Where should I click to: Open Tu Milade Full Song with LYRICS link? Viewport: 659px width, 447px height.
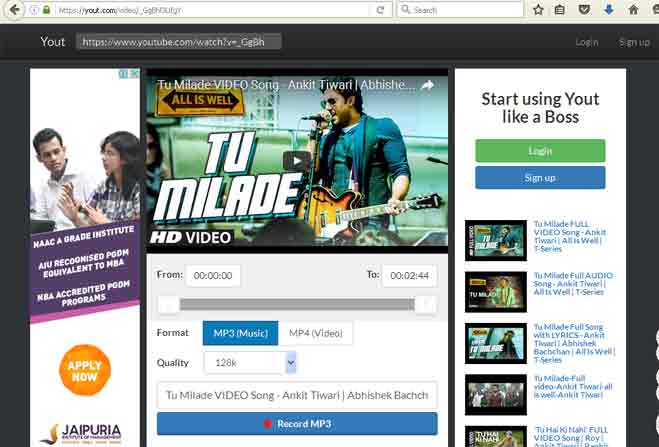574,343
